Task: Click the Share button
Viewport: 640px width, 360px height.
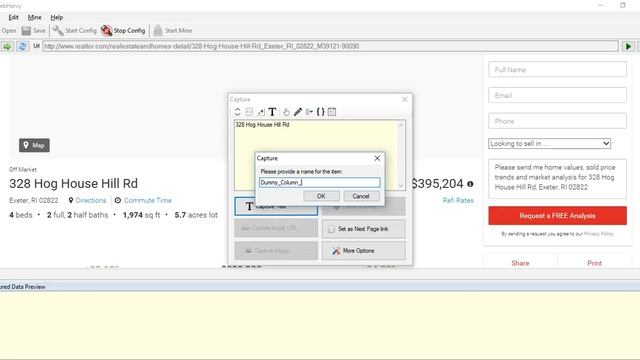Action: pos(520,263)
